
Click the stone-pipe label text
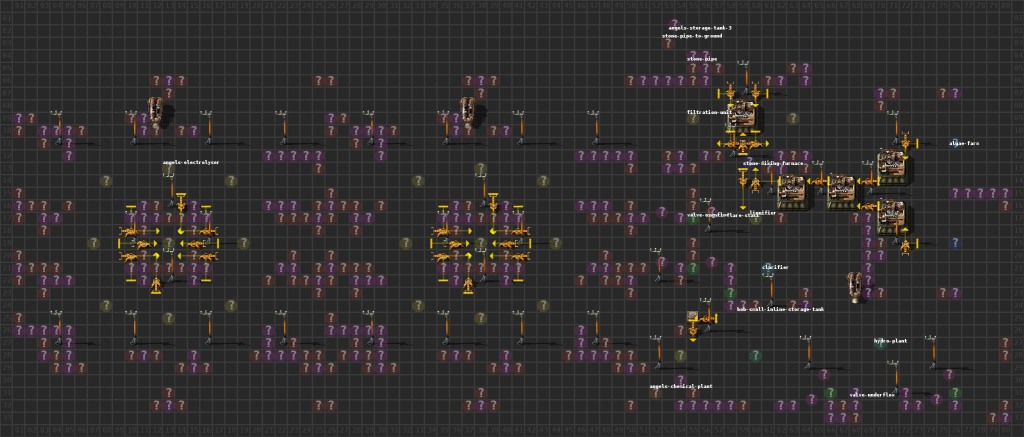(702, 59)
